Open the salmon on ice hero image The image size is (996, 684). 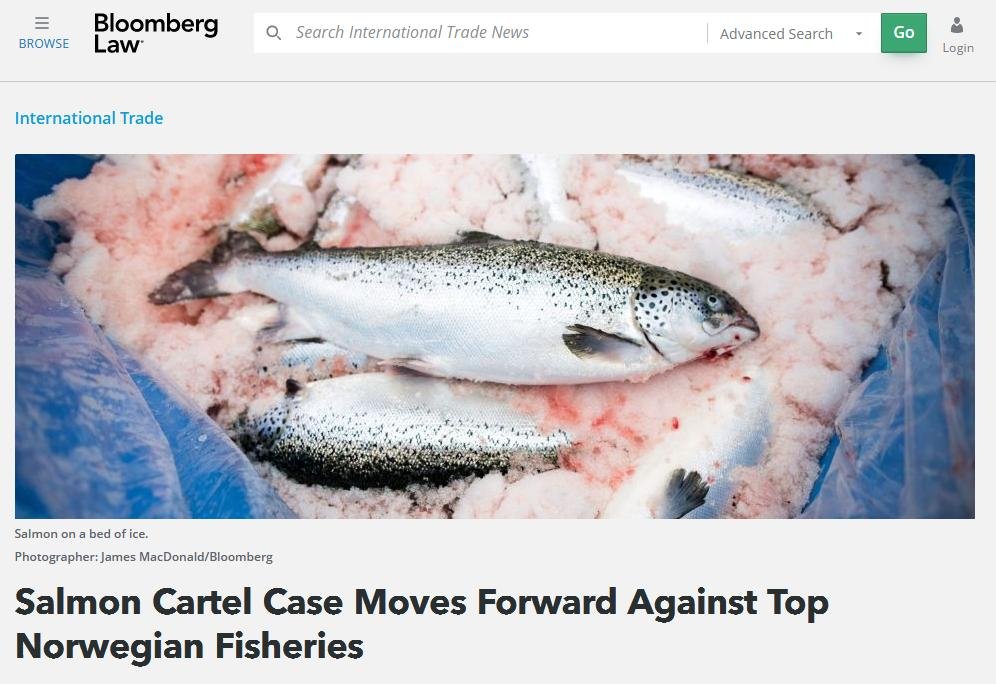(x=495, y=336)
